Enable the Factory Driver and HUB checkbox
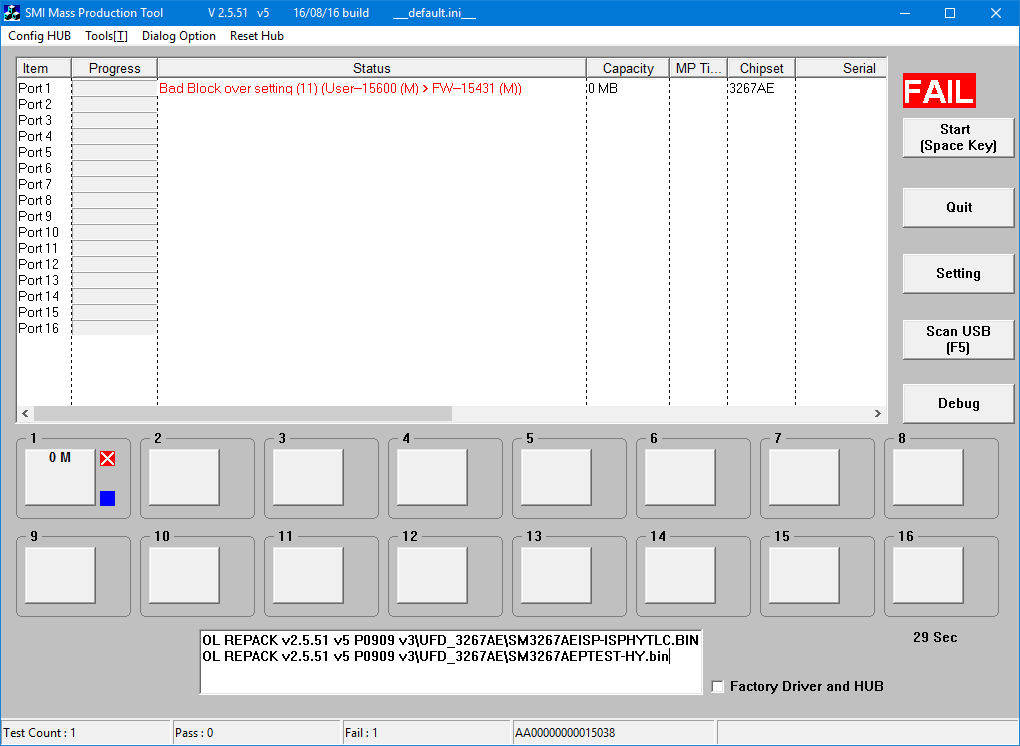The image size is (1020, 746). pos(718,687)
